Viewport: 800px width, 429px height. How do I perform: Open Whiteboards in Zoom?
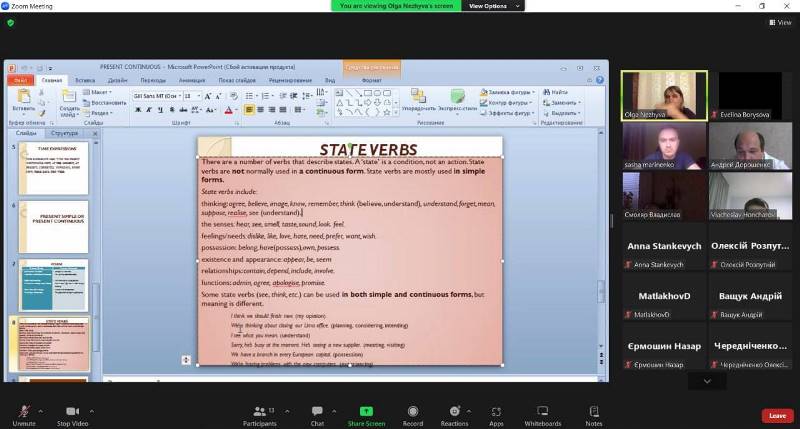(x=543, y=415)
